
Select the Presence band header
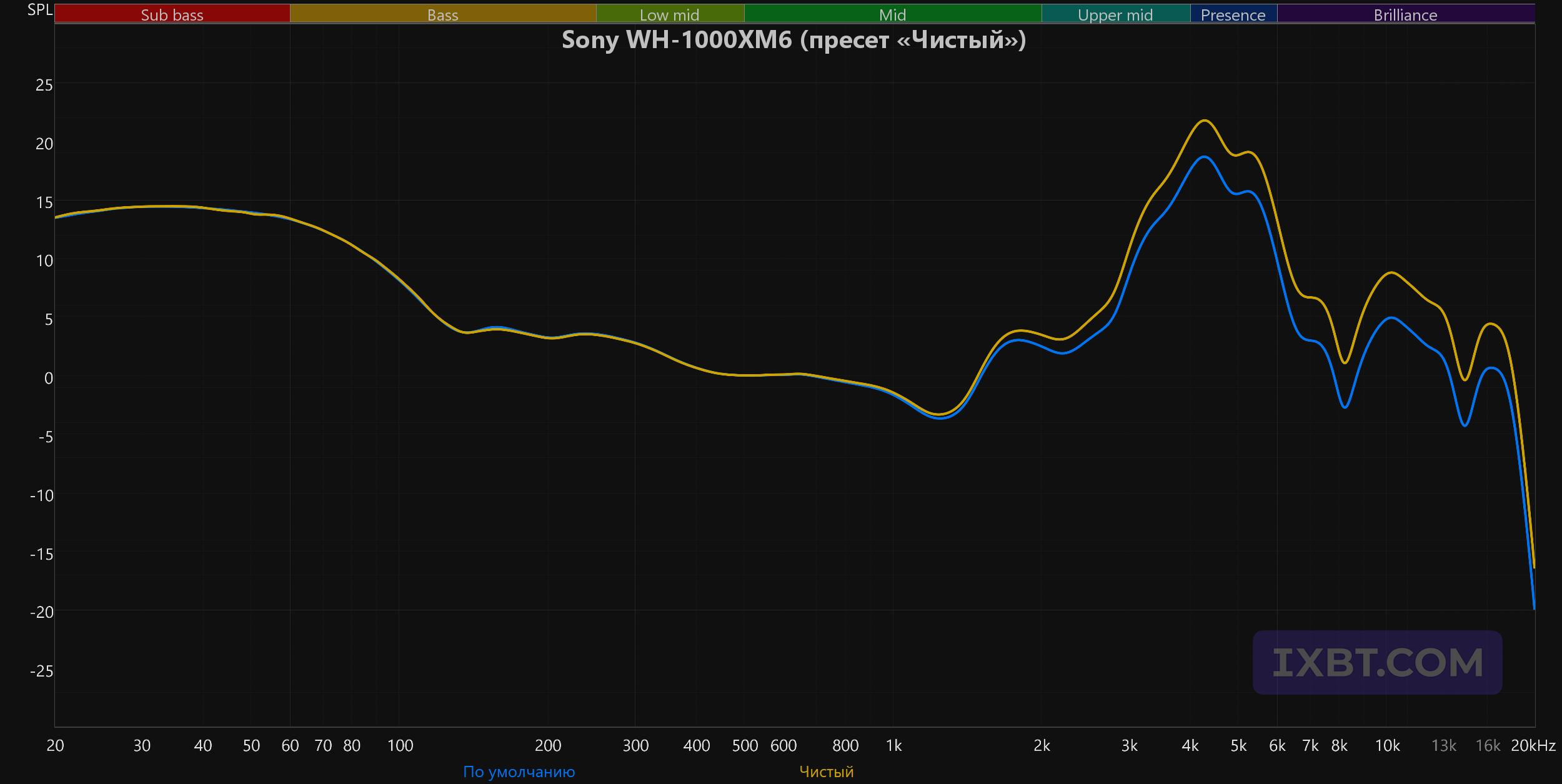(1233, 14)
